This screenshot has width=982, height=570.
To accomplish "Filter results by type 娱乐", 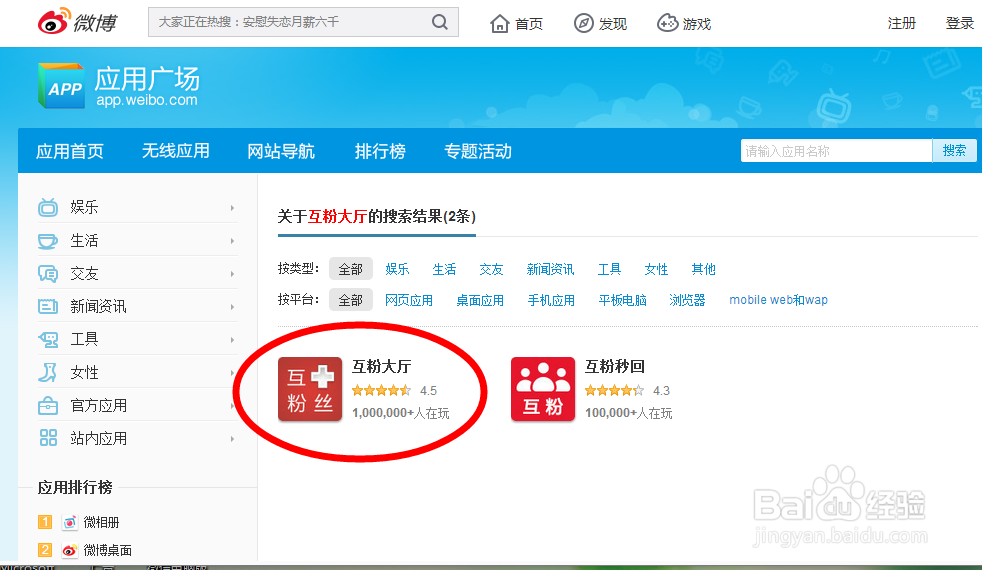I will [x=397, y=269].
